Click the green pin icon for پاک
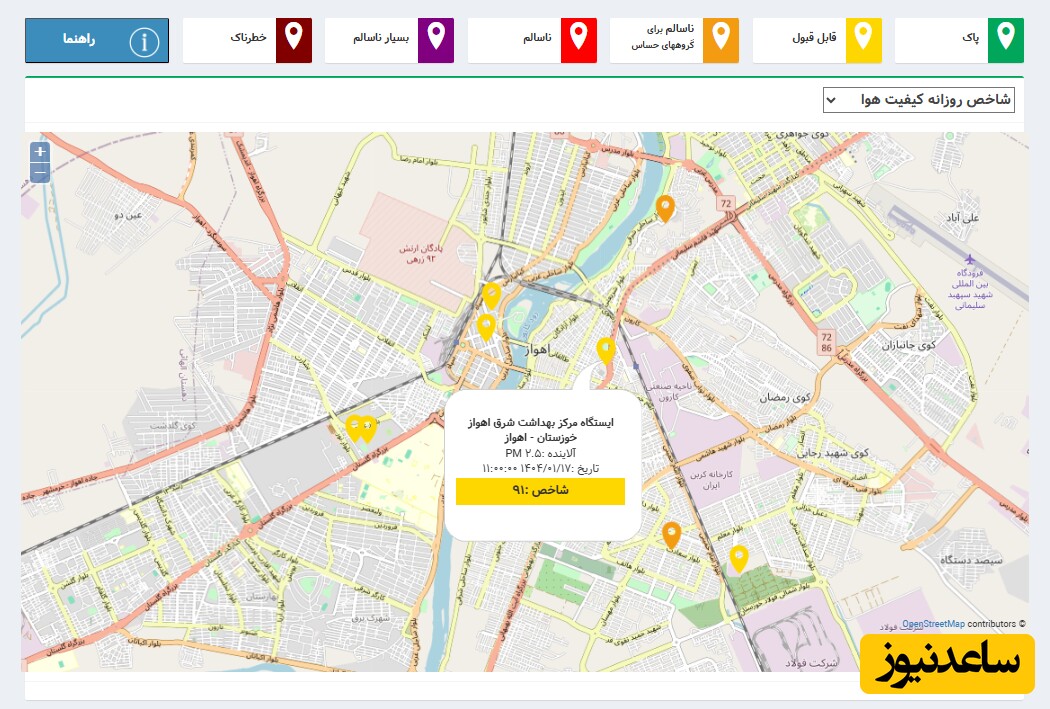Image resolution: width=1050 pixels, height=709 pixels. (1005, 40)
